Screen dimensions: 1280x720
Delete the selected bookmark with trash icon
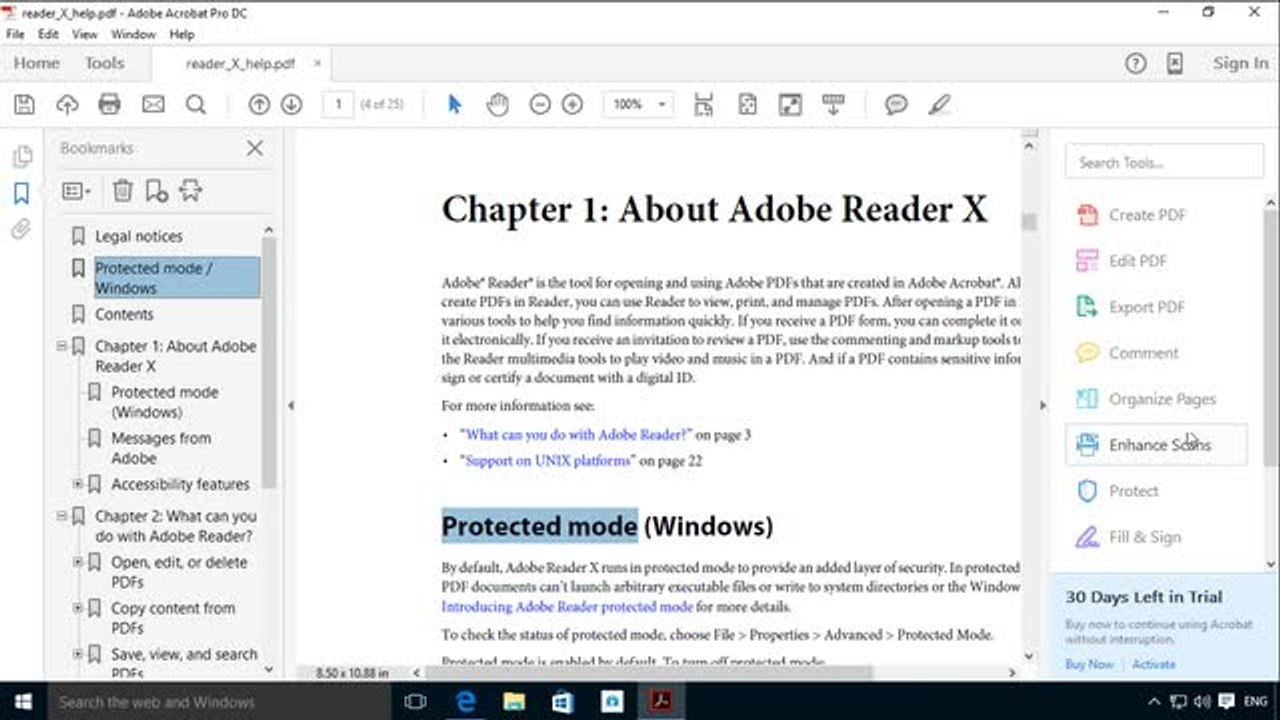(122, 190)
